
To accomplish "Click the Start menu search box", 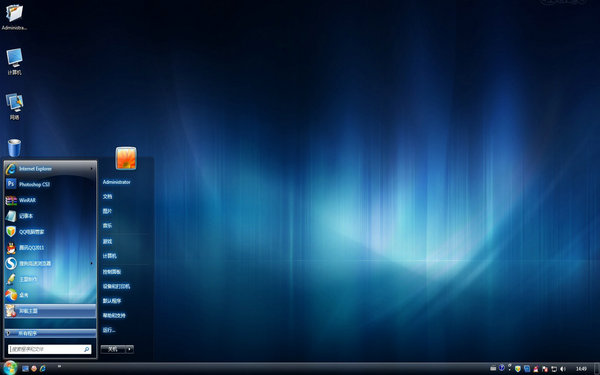I will (x=49, y=349).
